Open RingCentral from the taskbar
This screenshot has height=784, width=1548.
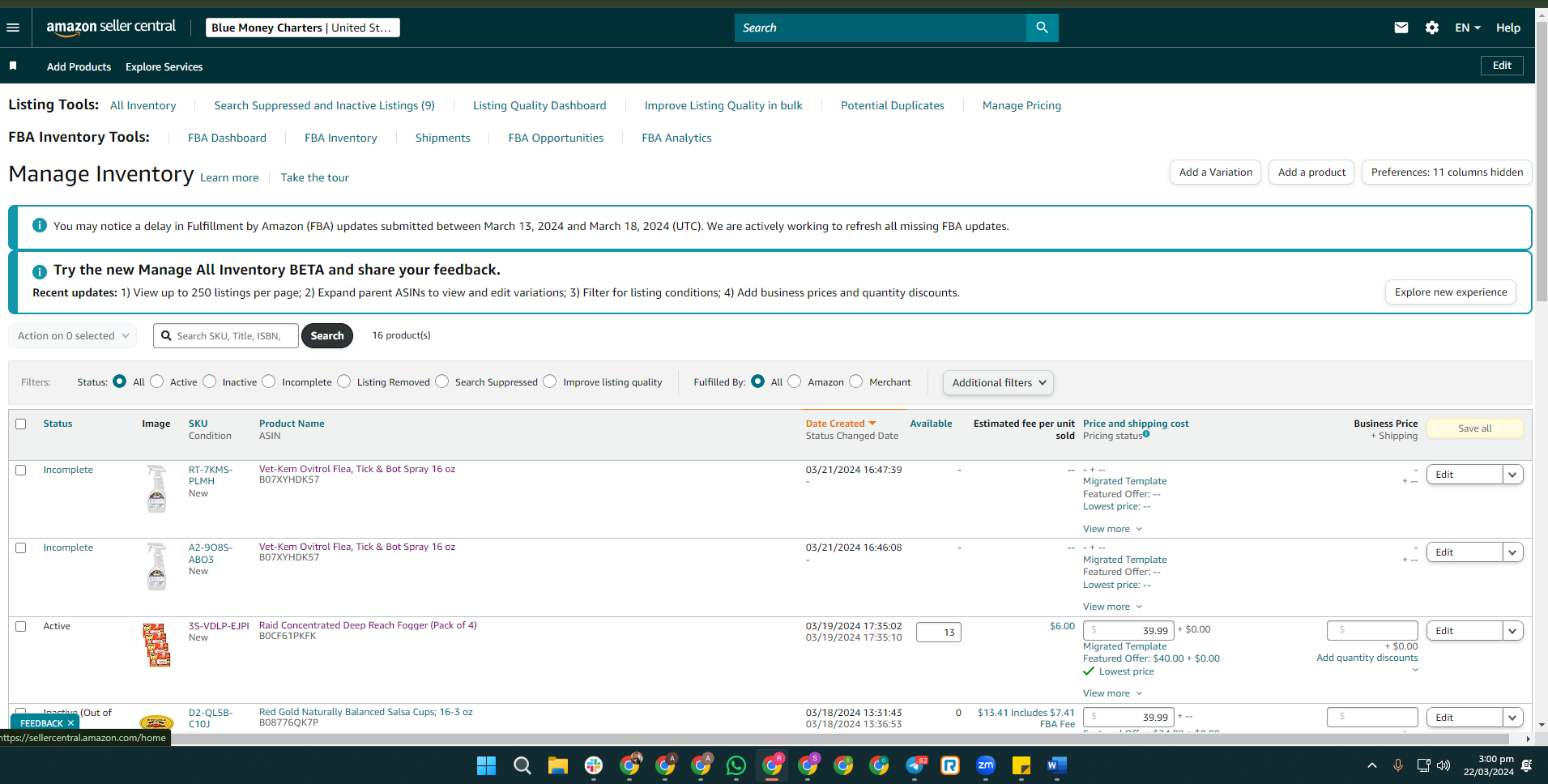click(950, 765)
